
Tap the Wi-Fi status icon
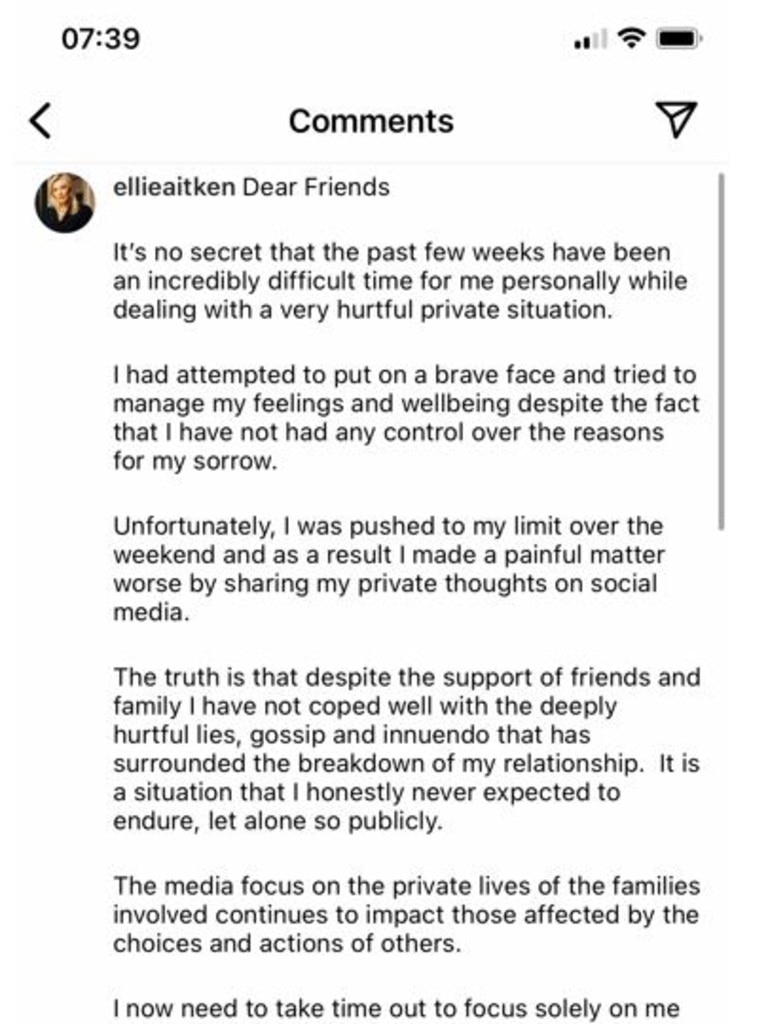click(632, 39)
